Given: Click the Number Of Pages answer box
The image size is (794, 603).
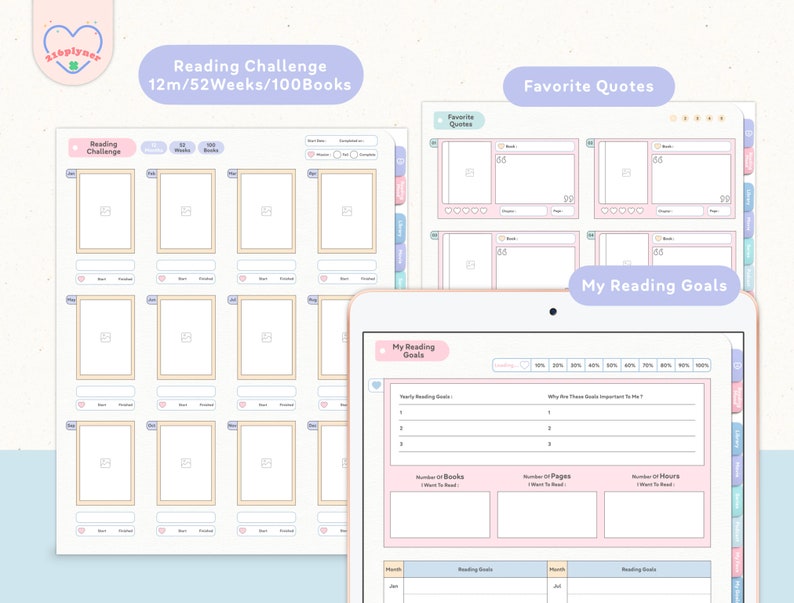Looking at the screenshot, I should (547, 514).
